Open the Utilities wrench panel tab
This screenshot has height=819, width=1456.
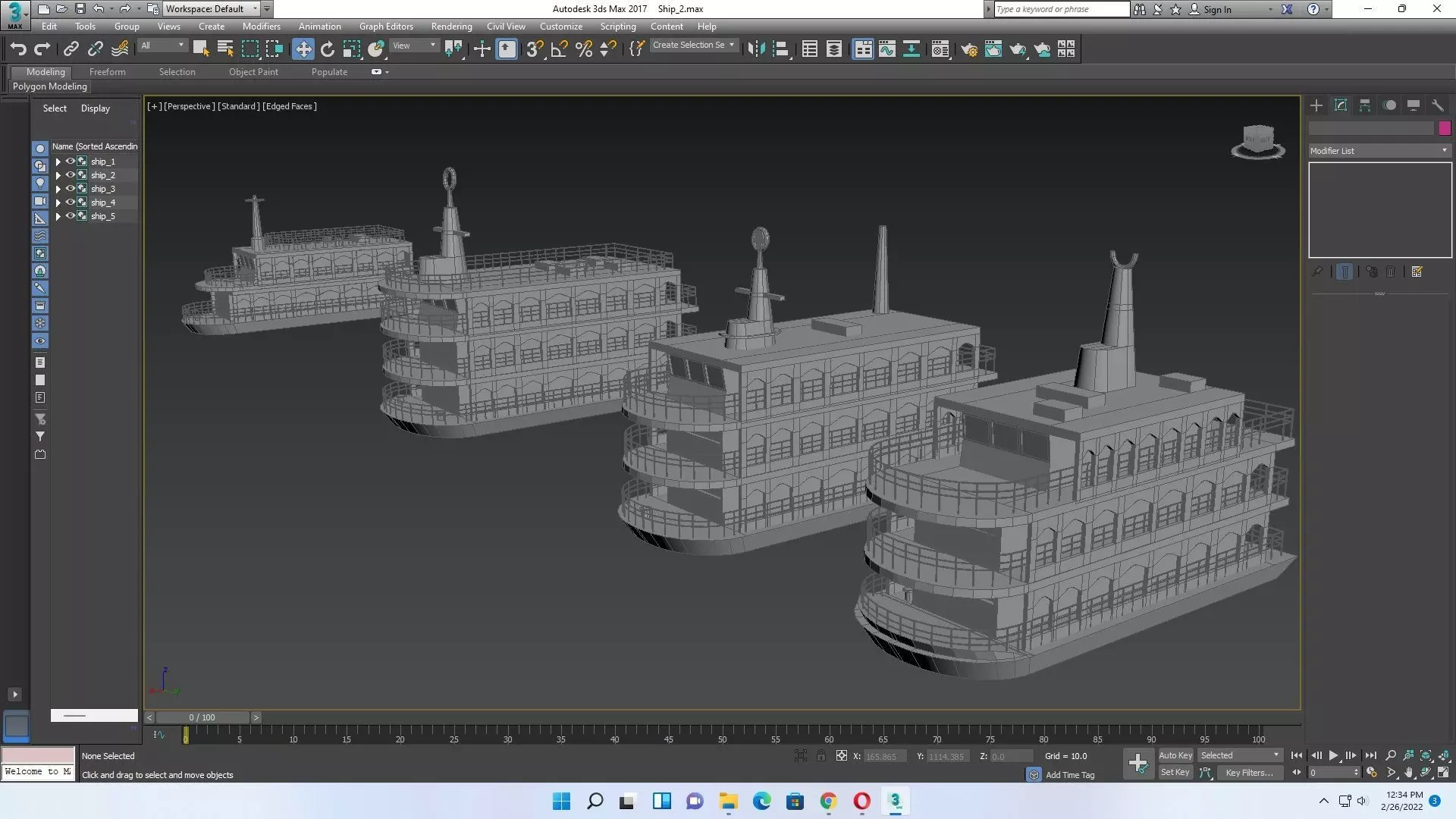click(1438, 105)
